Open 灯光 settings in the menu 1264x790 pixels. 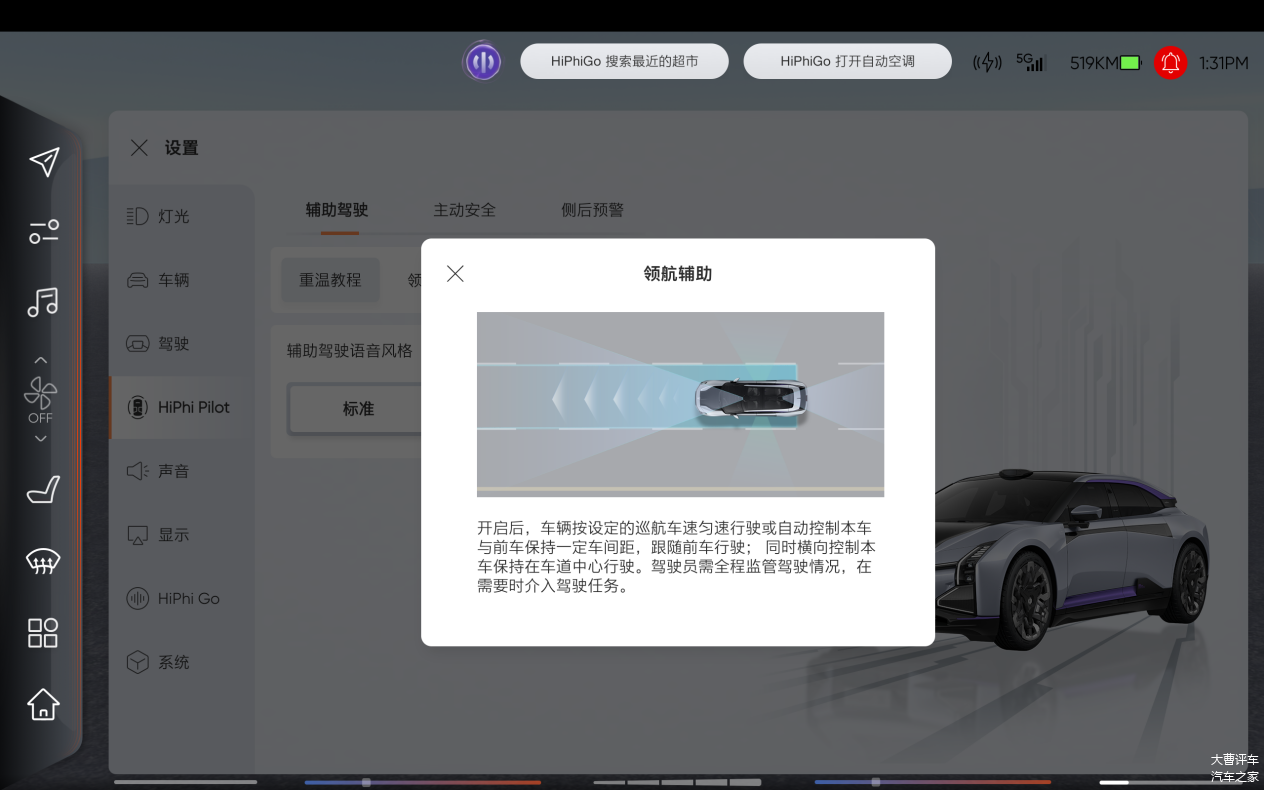[173, 216]
